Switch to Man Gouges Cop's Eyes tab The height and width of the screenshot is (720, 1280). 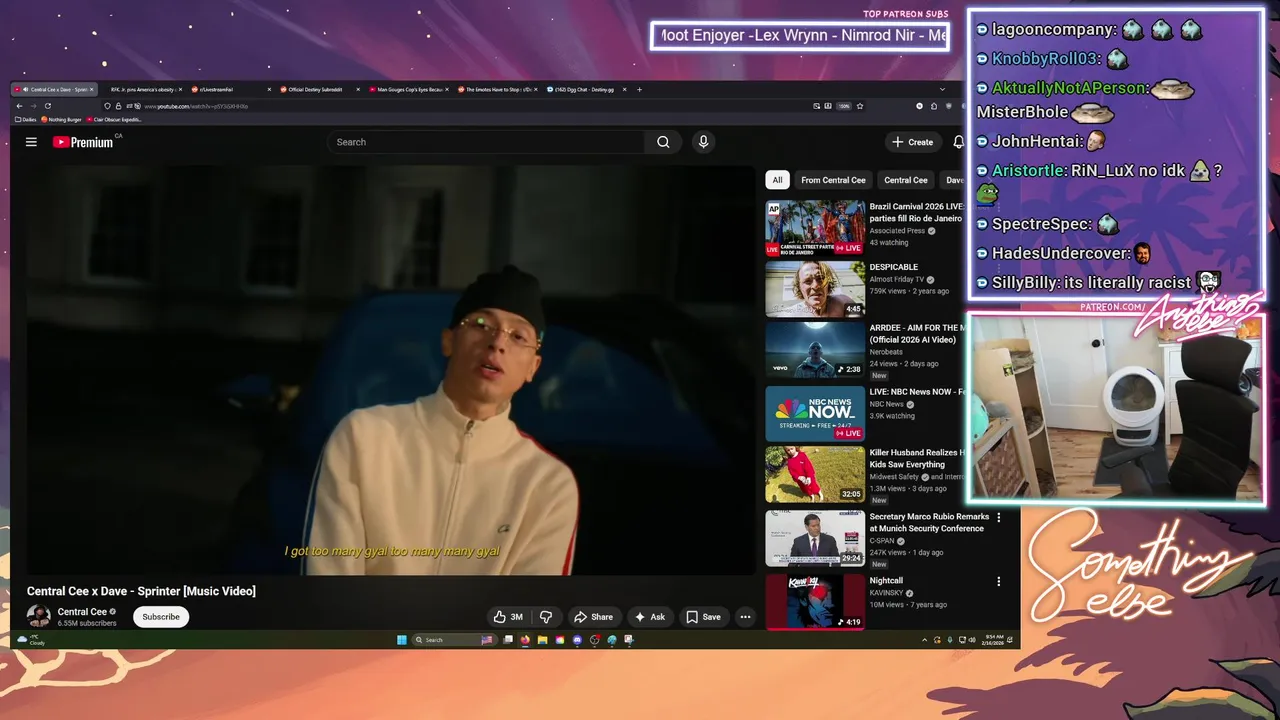tap(407, 89)
